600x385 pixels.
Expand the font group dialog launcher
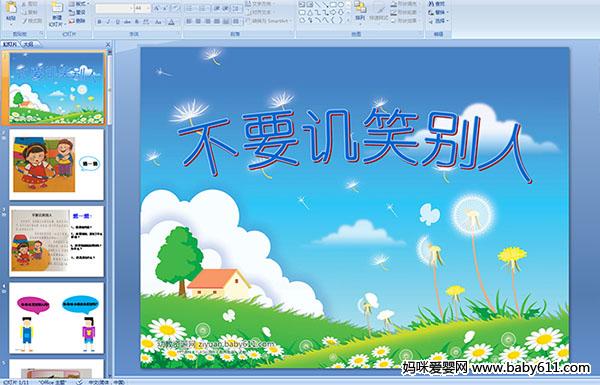click(x=178, y=34)
